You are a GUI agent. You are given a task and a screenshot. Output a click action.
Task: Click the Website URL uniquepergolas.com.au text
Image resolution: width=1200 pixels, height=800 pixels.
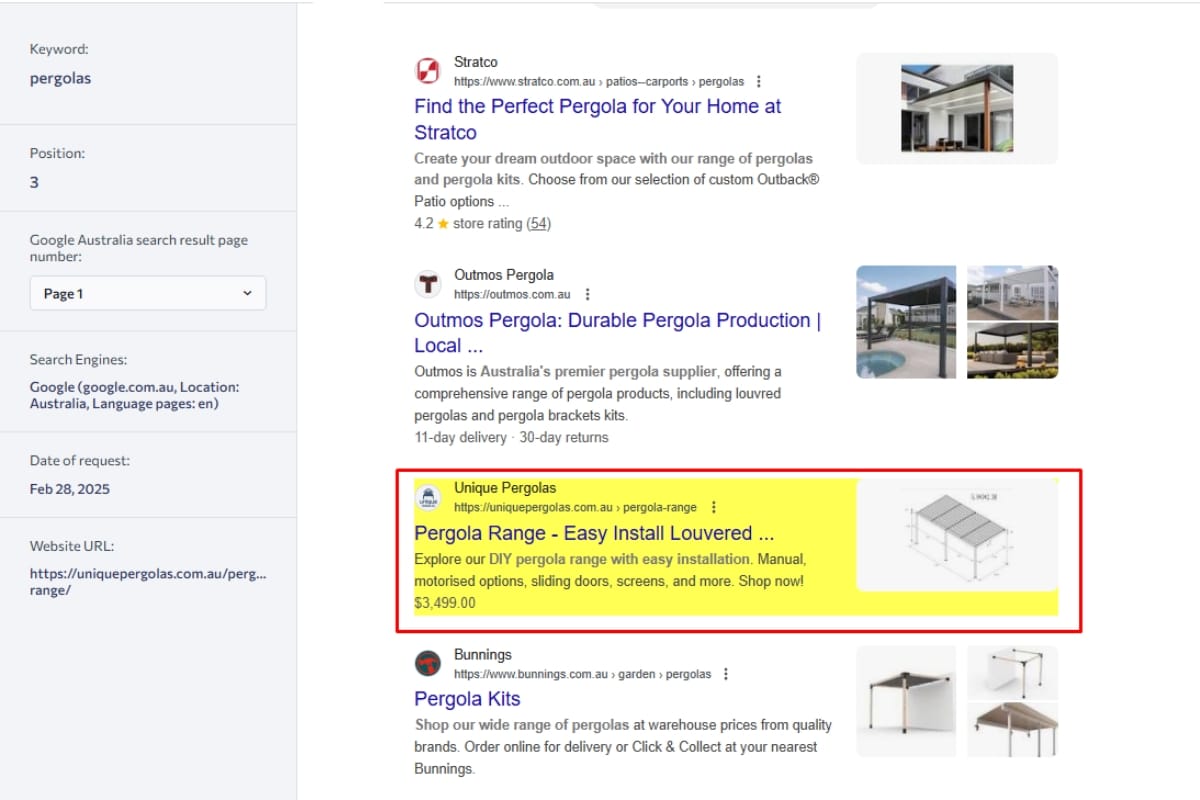[147, 582]
